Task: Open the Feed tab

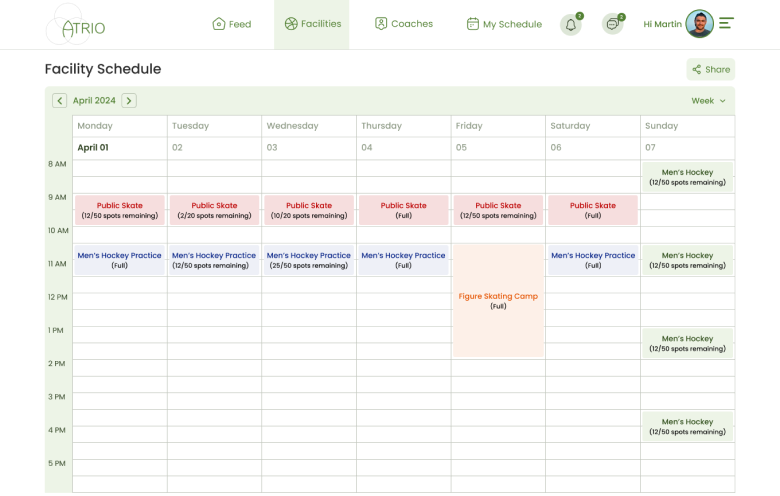Action: 232,24
